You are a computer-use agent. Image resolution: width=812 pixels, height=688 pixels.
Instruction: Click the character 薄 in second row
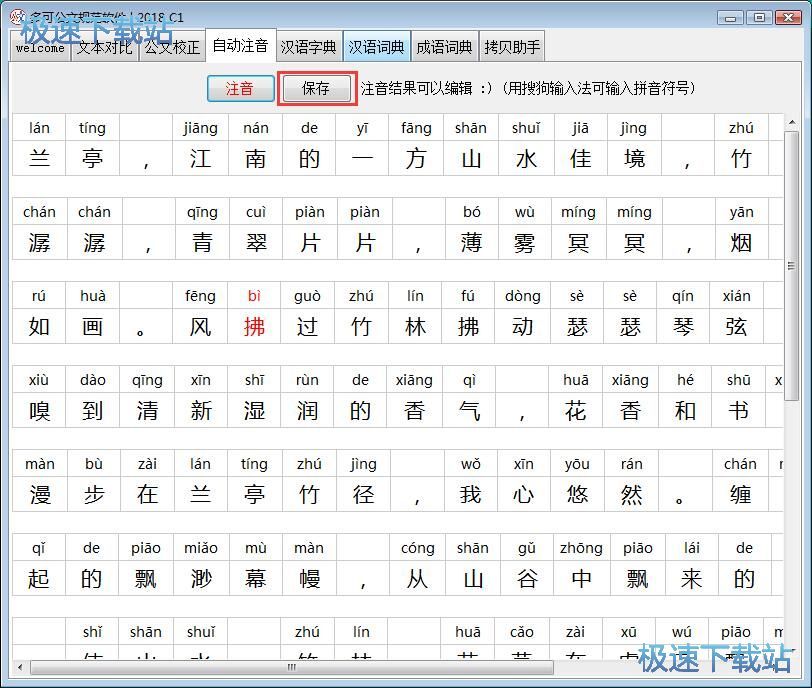pyautogui.click(x=471, y=243)
